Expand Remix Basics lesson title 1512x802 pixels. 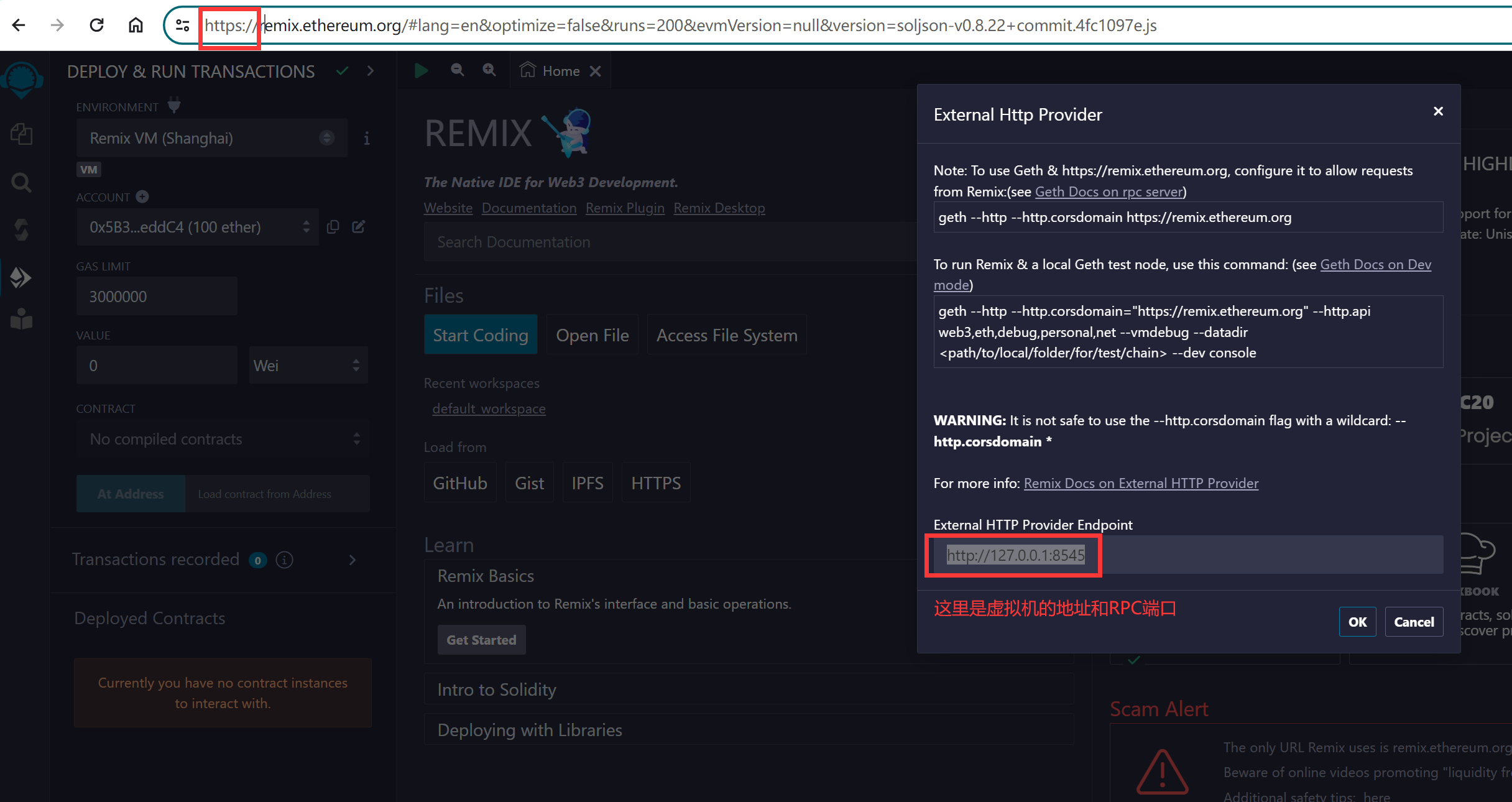(x=486, y=576)
